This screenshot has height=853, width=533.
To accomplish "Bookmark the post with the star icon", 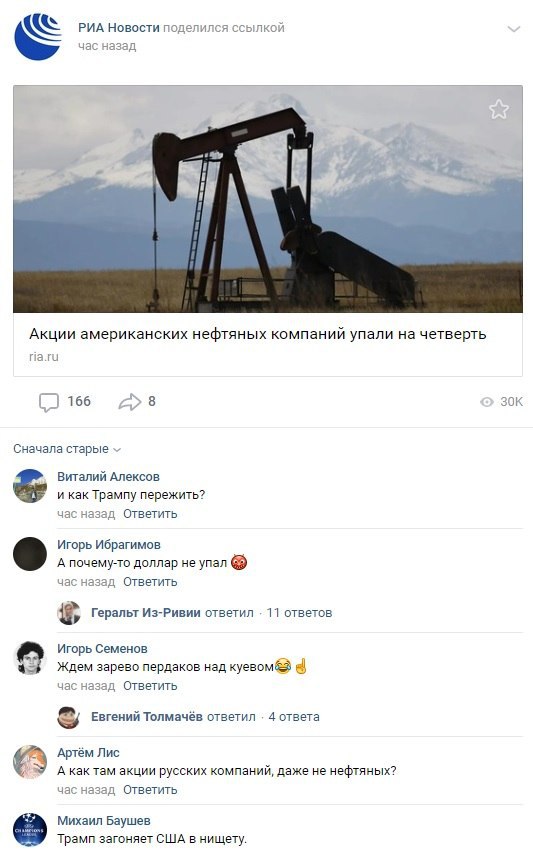I will [498, 109].
